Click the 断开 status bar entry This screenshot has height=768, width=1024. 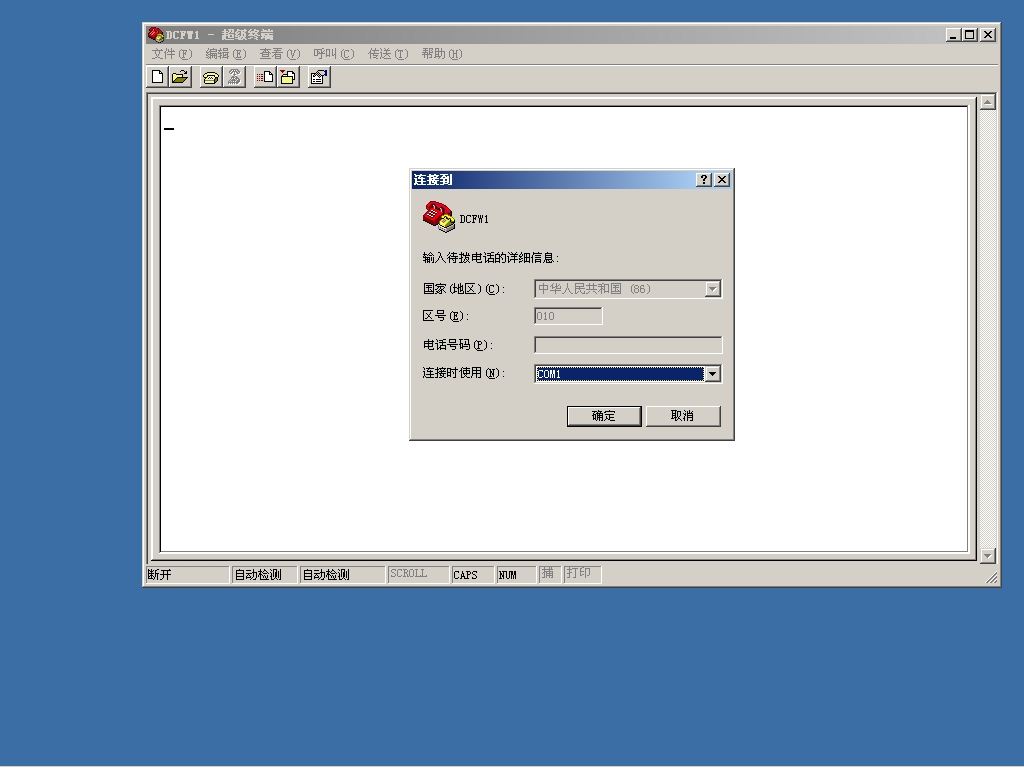(x=187, y=575)
